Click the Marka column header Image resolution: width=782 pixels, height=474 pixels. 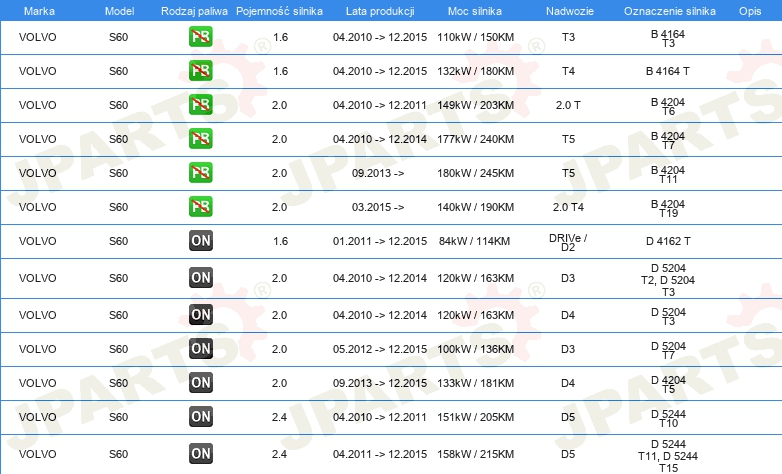[39, 11]
